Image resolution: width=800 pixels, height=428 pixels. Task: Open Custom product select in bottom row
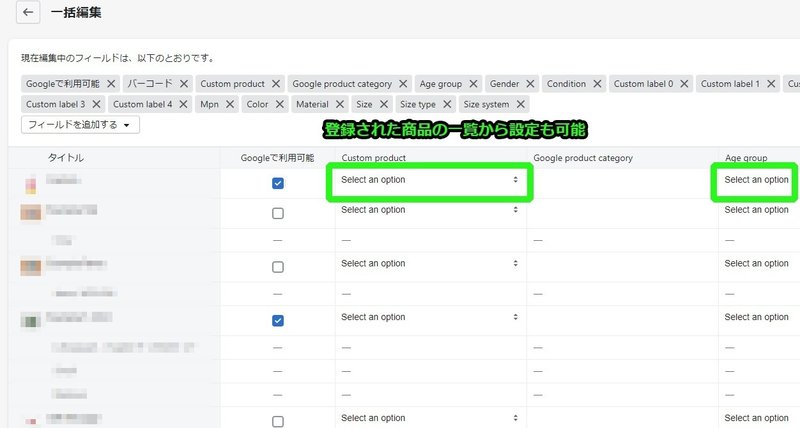point(430,418)
